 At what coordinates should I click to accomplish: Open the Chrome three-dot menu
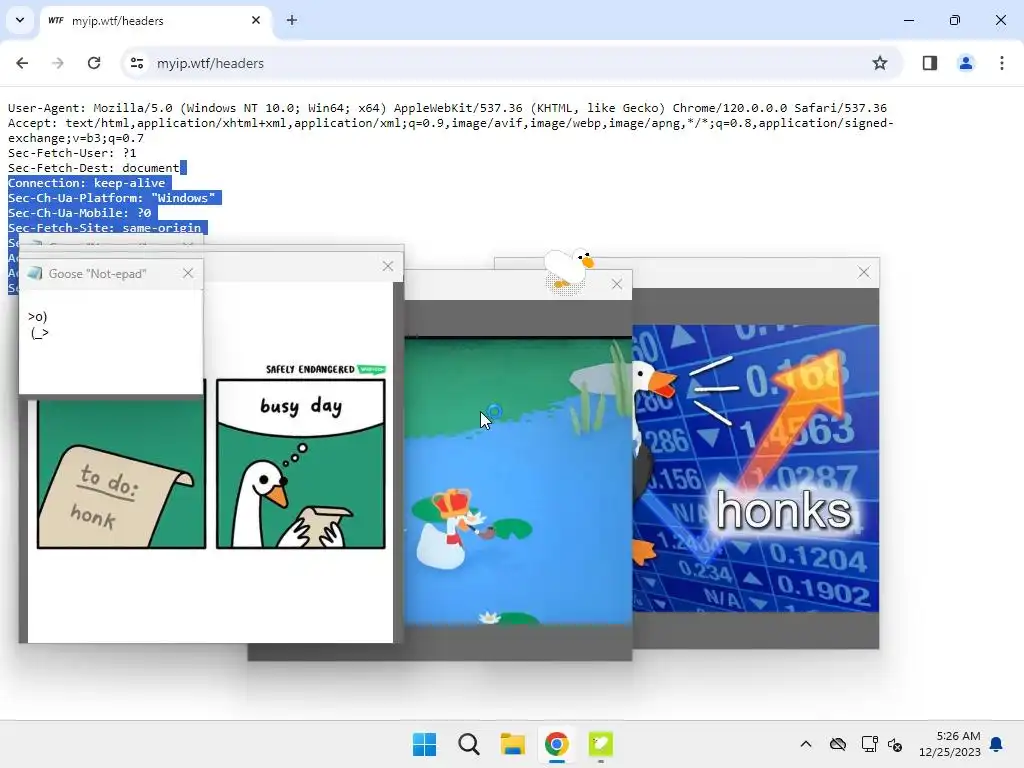pyautogui.click(x=1002, y=63)
